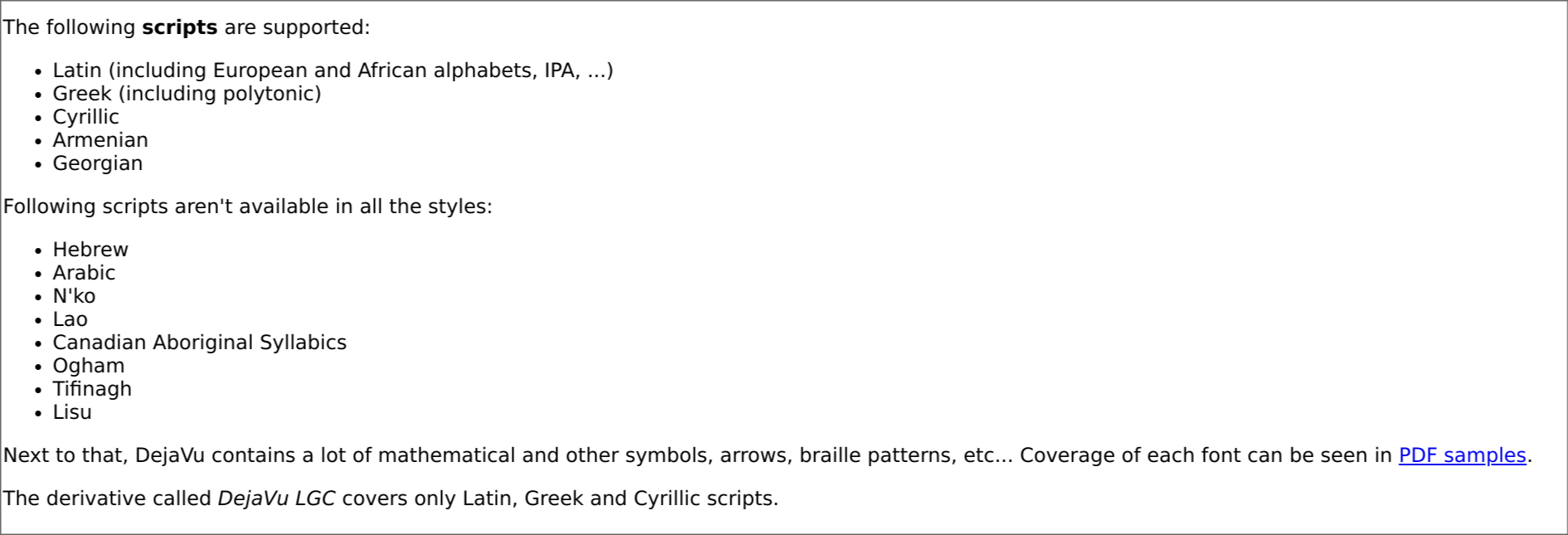The height and width of the screenshot is (535, 1568).
Task: Click the Armenian list item
Action: point(100,140)
